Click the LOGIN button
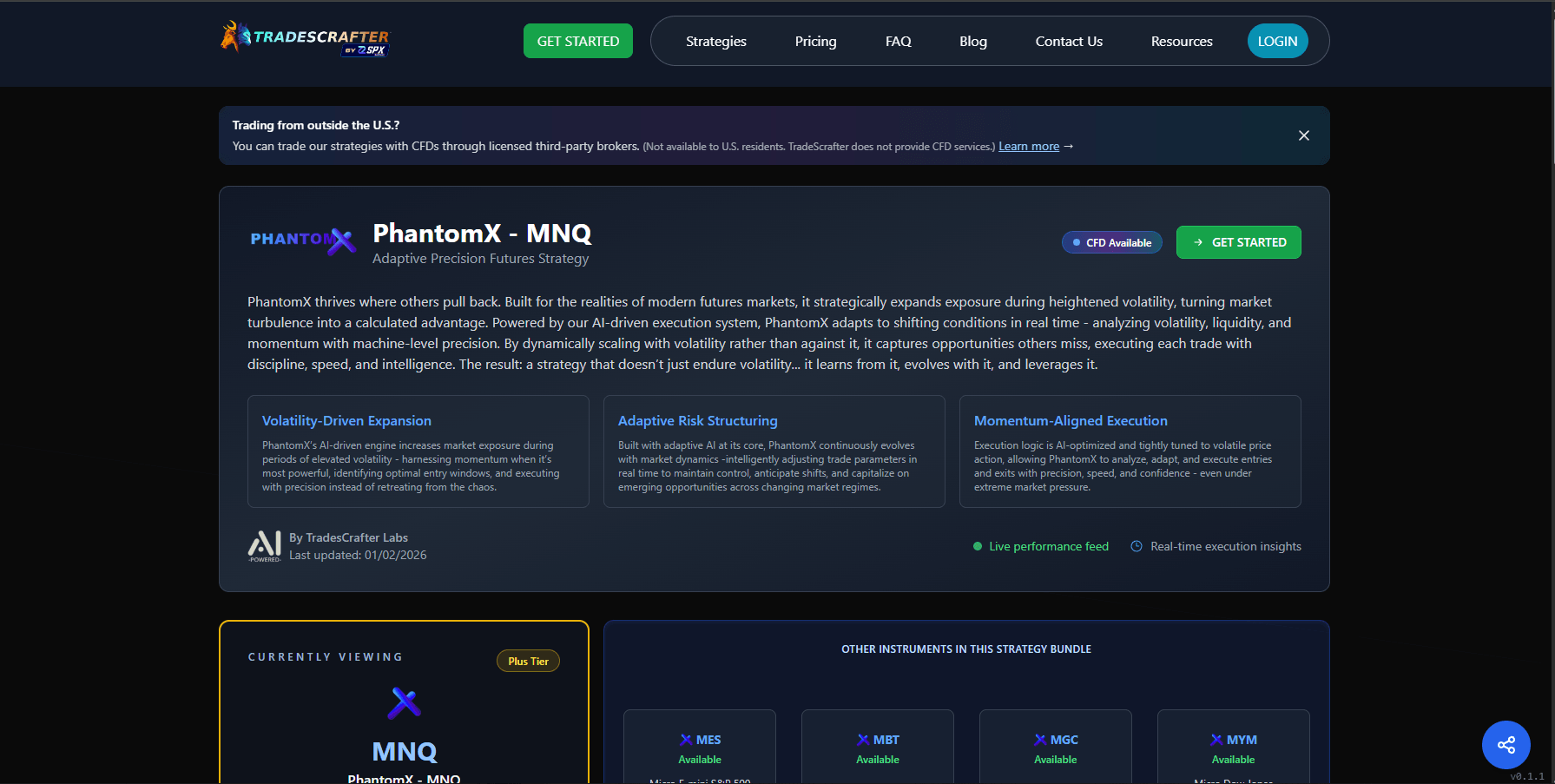 point(1278,41)
